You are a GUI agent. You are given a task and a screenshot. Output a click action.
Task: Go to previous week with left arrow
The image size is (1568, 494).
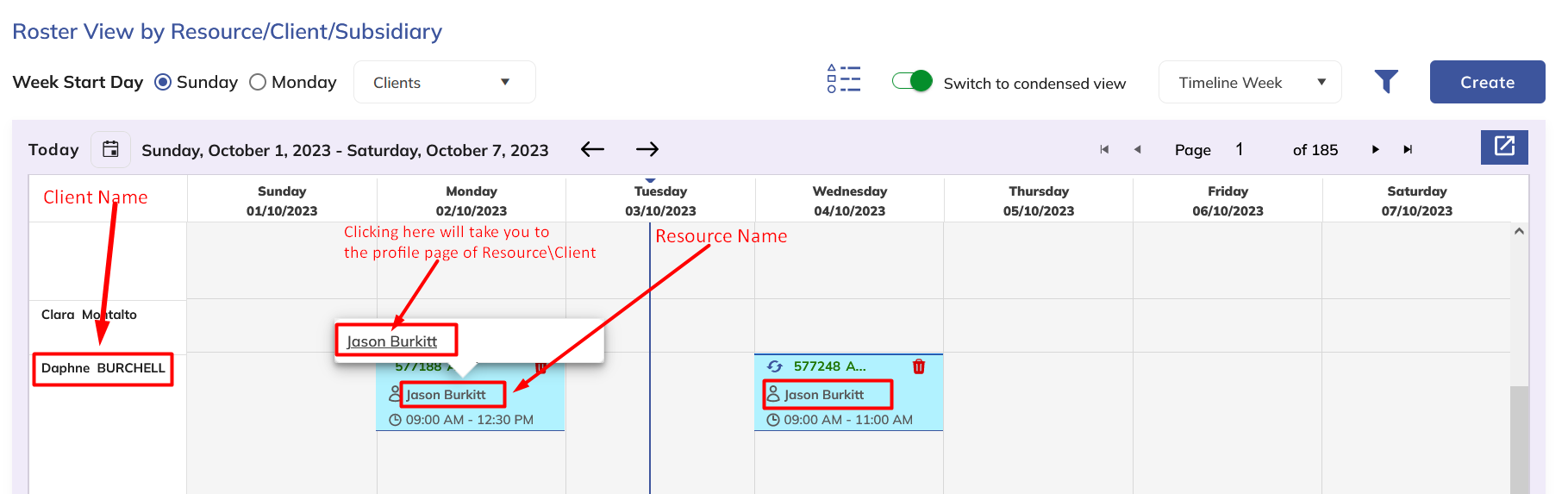pyautogui.click(x=592, y=149)
